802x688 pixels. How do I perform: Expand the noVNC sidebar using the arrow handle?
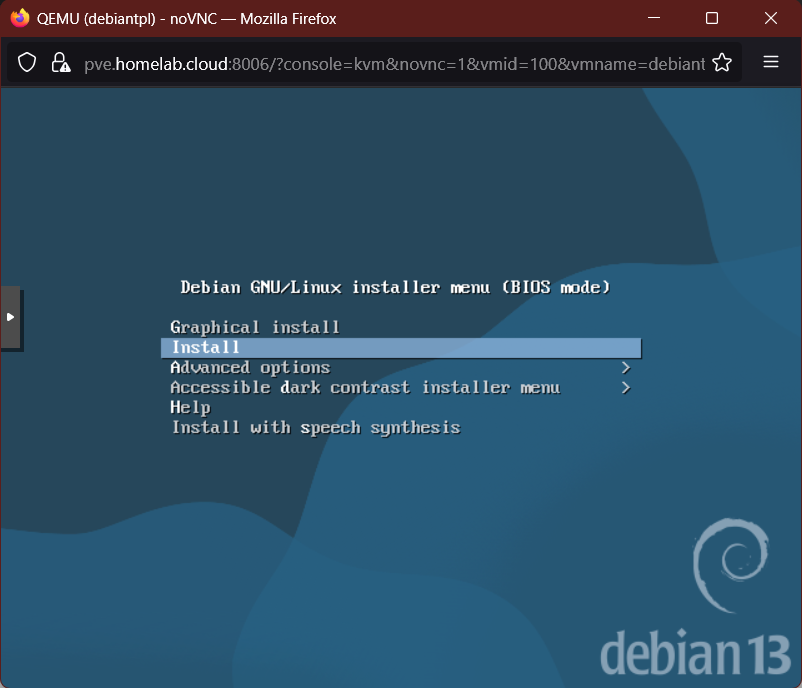(12, 317)
